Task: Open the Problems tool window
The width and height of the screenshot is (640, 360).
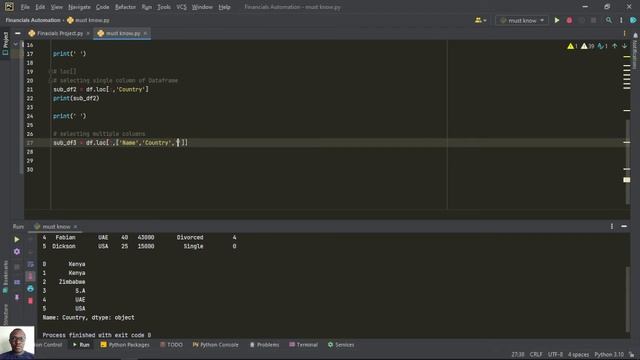Action: pyautogui.click(x=264, y=345)
